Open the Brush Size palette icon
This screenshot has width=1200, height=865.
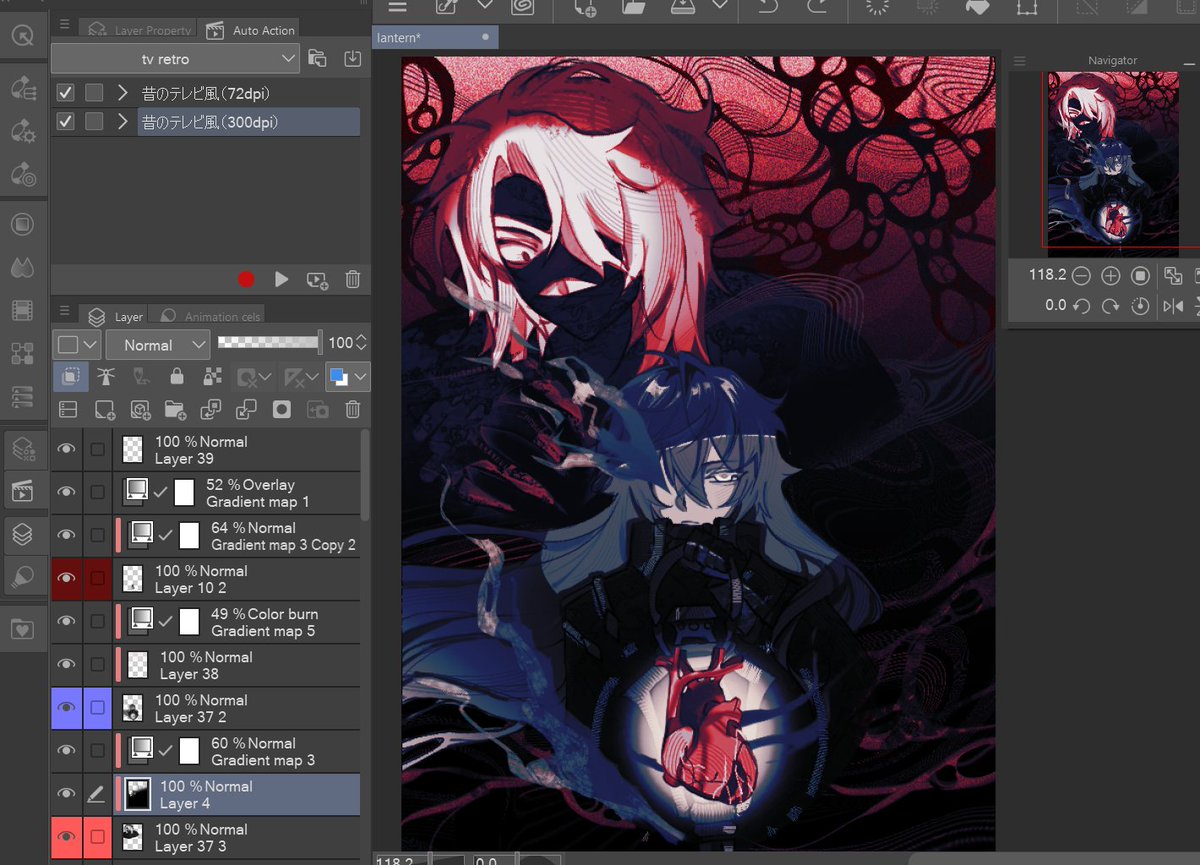(x=22, y=174)
